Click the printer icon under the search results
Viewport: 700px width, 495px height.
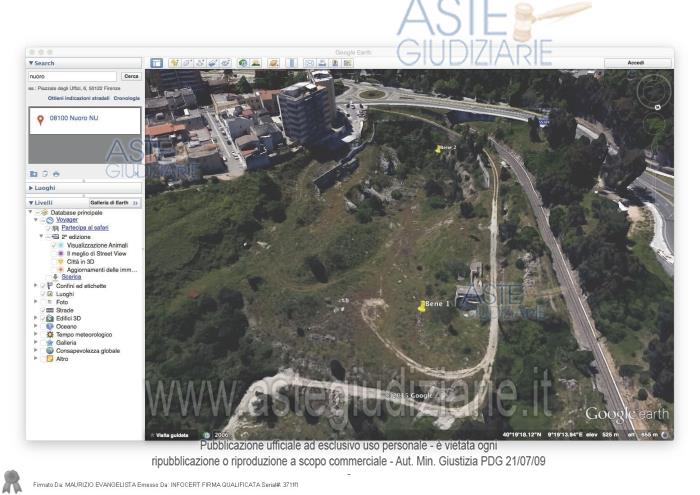(x=56, y=173)
